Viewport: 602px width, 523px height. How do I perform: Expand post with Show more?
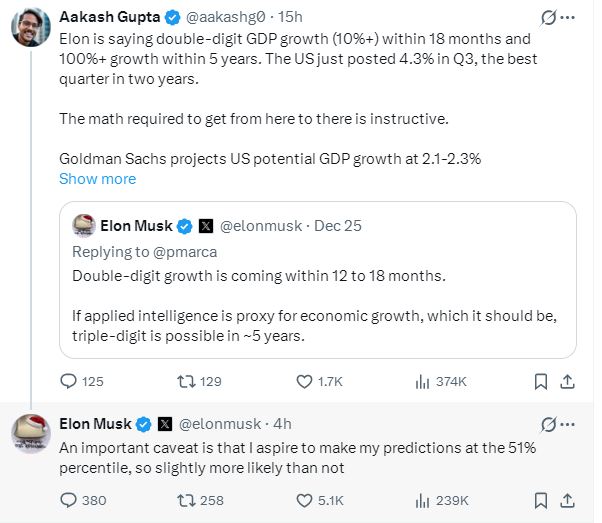point(97,179)
